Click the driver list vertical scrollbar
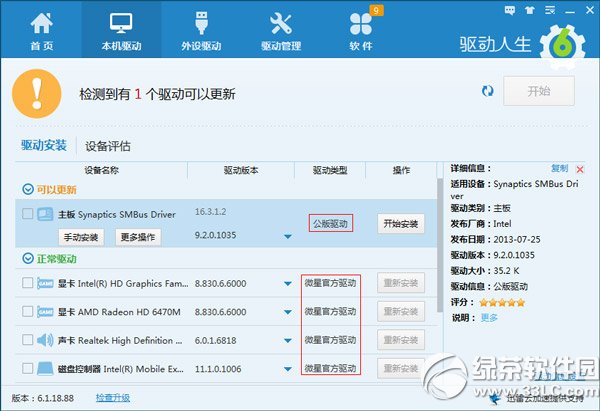 [440, 245]
